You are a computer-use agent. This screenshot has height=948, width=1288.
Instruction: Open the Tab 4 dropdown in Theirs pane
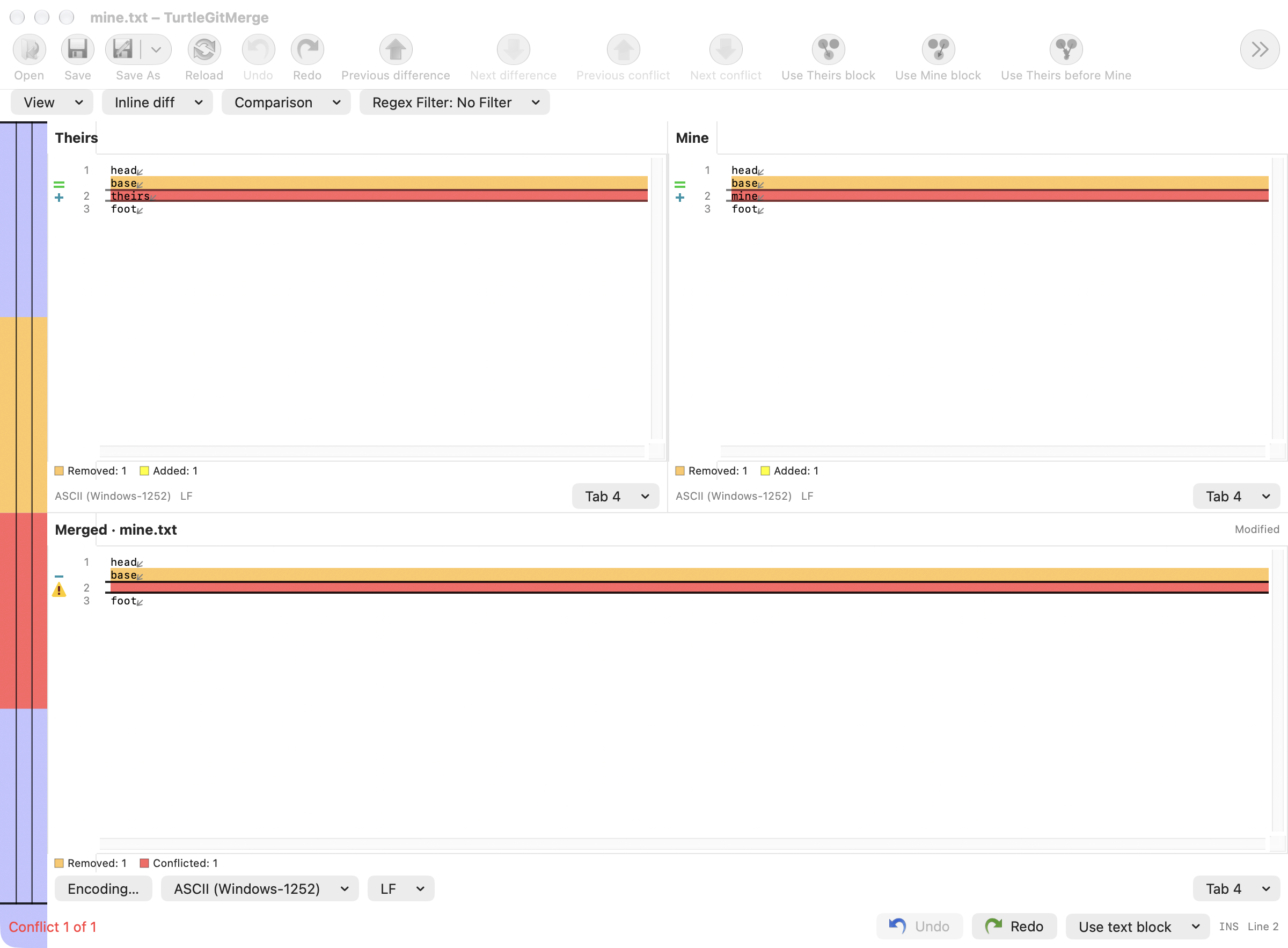coord(616,497)
